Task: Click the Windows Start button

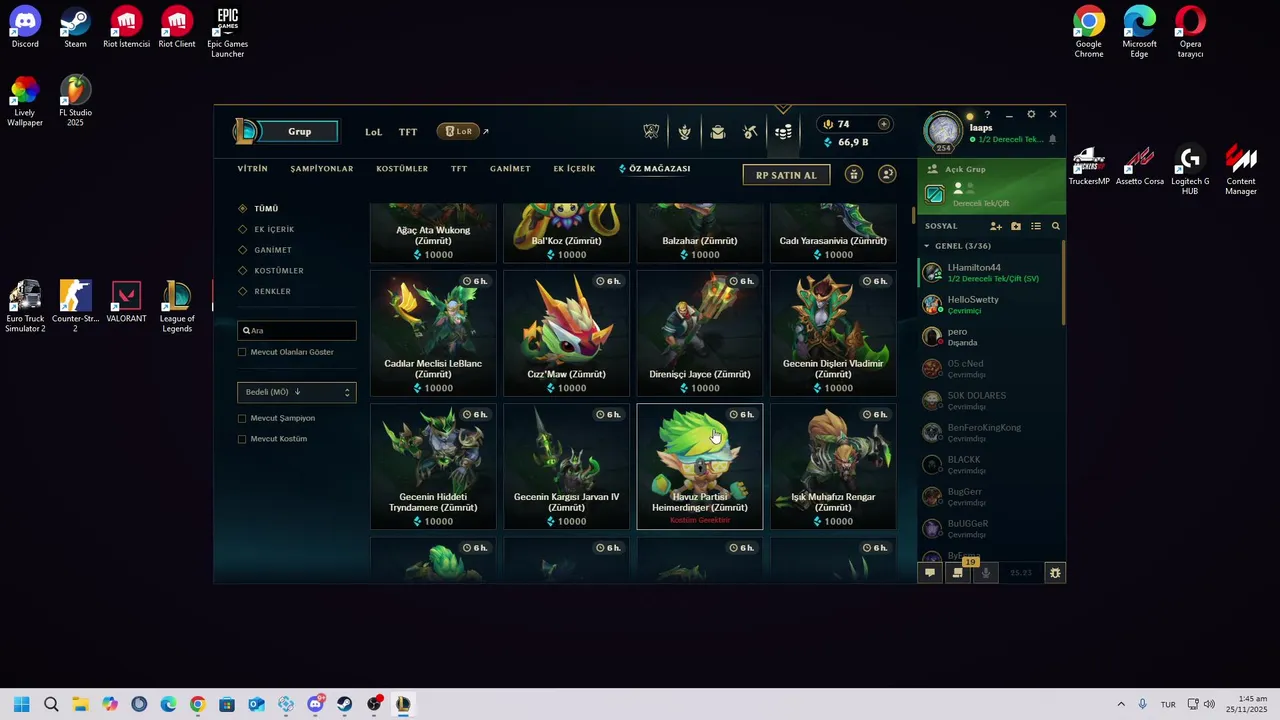Action: coord(22,704)
